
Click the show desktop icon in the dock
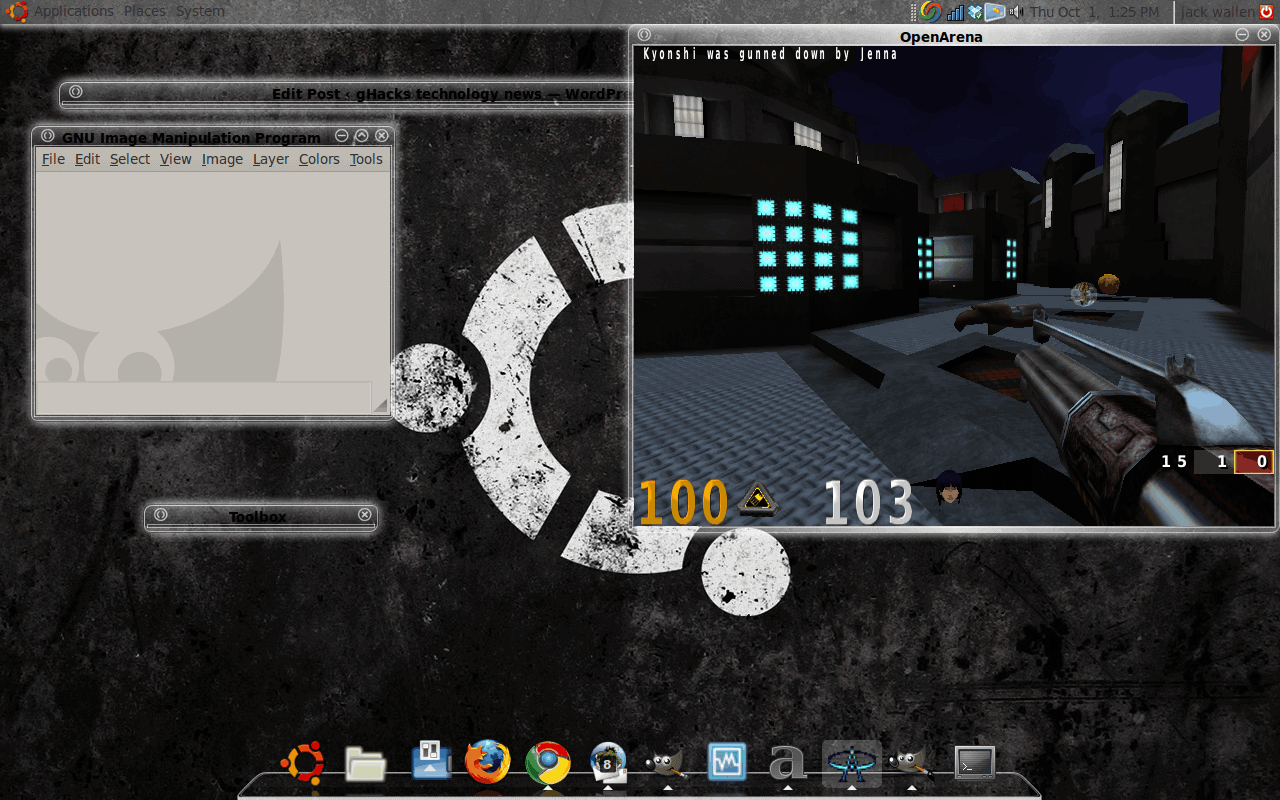tap(431, 759)
